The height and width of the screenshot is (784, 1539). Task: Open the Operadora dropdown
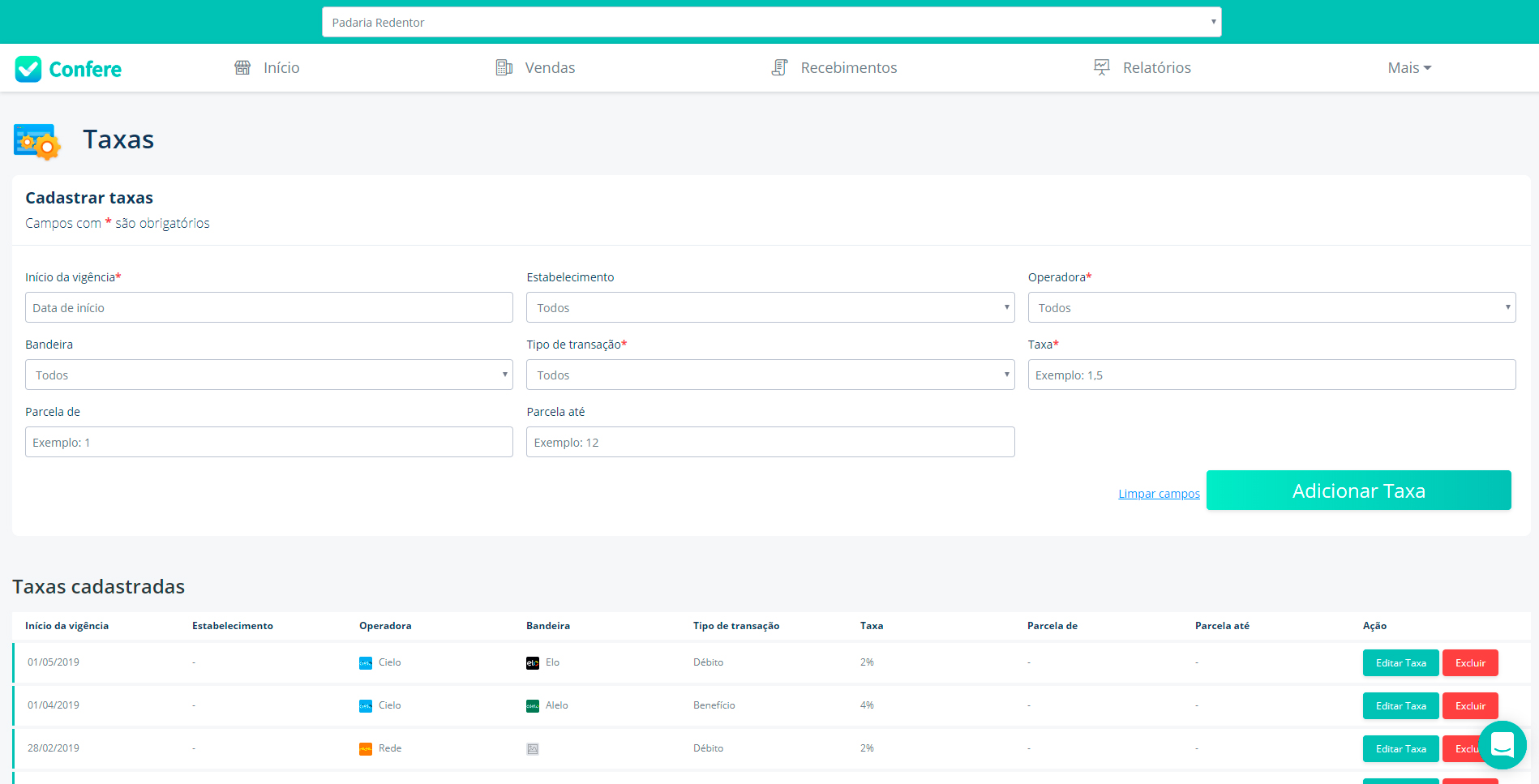[1271, 308]
